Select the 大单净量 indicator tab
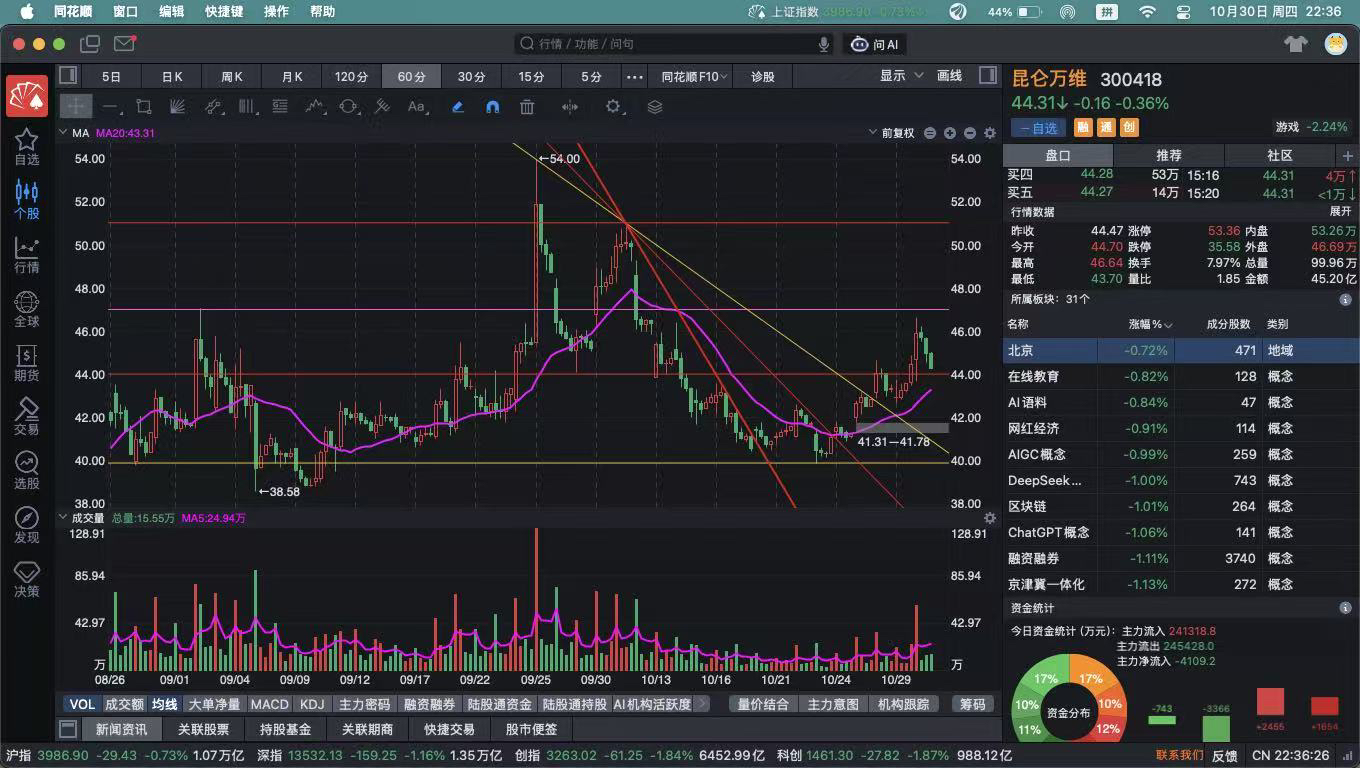This screenshot has width=1360, height=768. [x=214, y=704]
